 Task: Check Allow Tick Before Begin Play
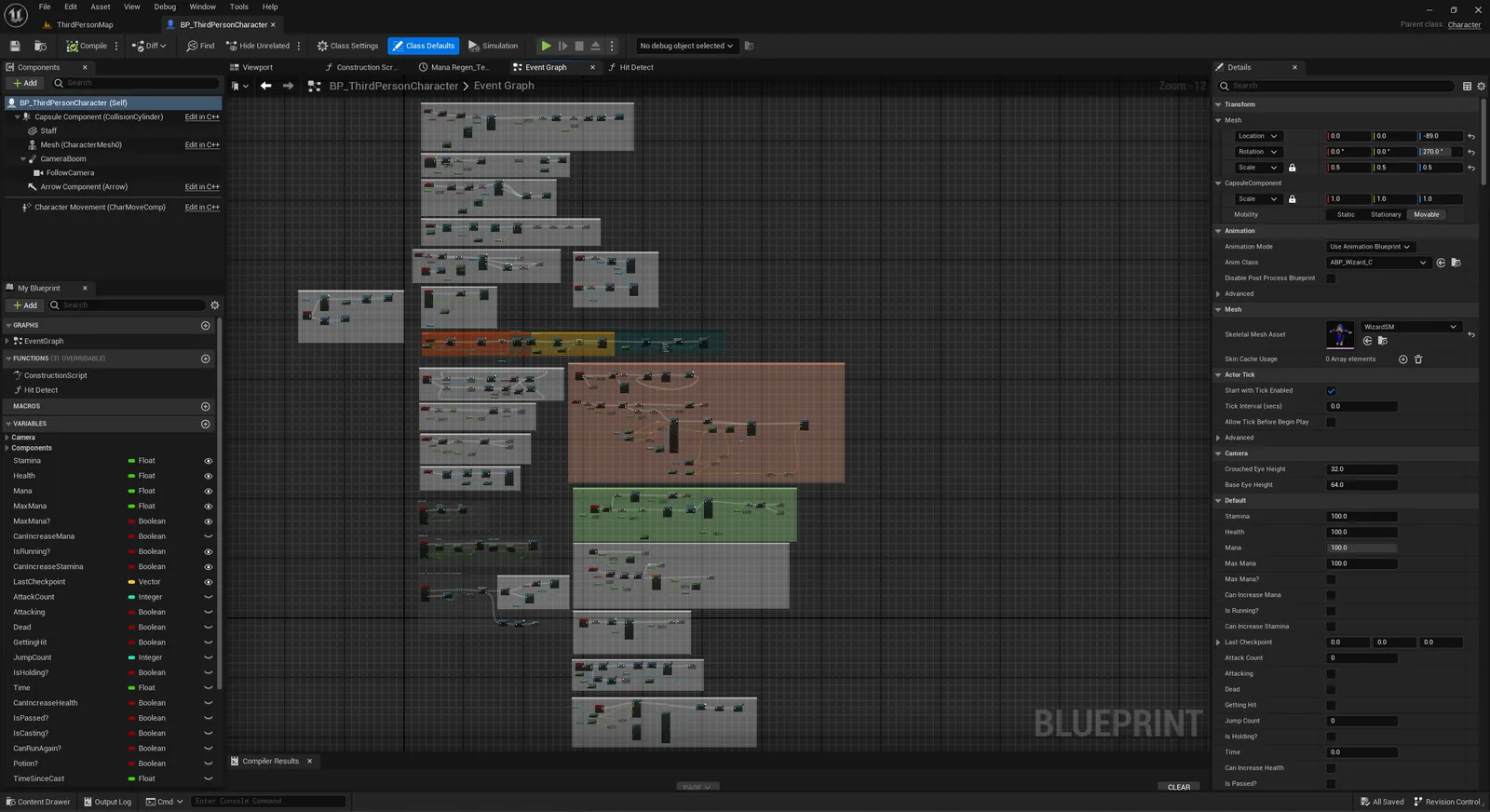pyautogui.click(x=1331, y=422)
